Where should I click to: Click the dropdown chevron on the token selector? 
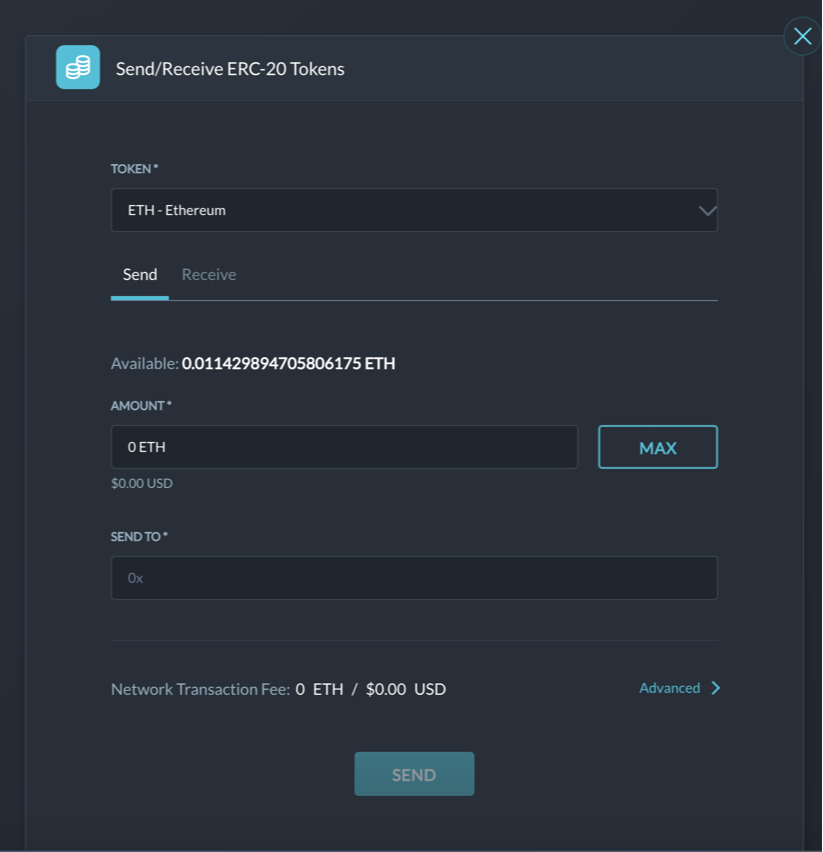tap(707, 210)
